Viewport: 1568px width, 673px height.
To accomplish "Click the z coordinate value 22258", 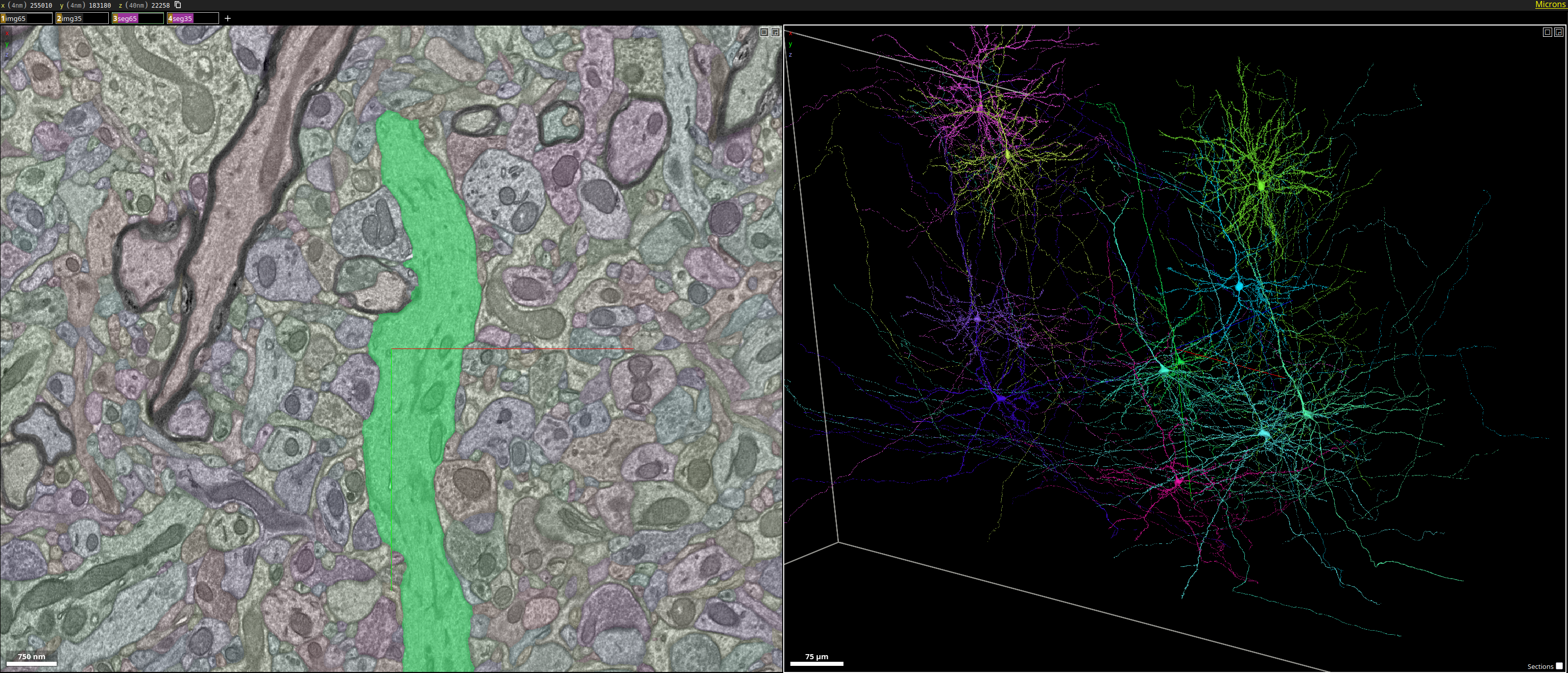I will [x=160, y=5].
